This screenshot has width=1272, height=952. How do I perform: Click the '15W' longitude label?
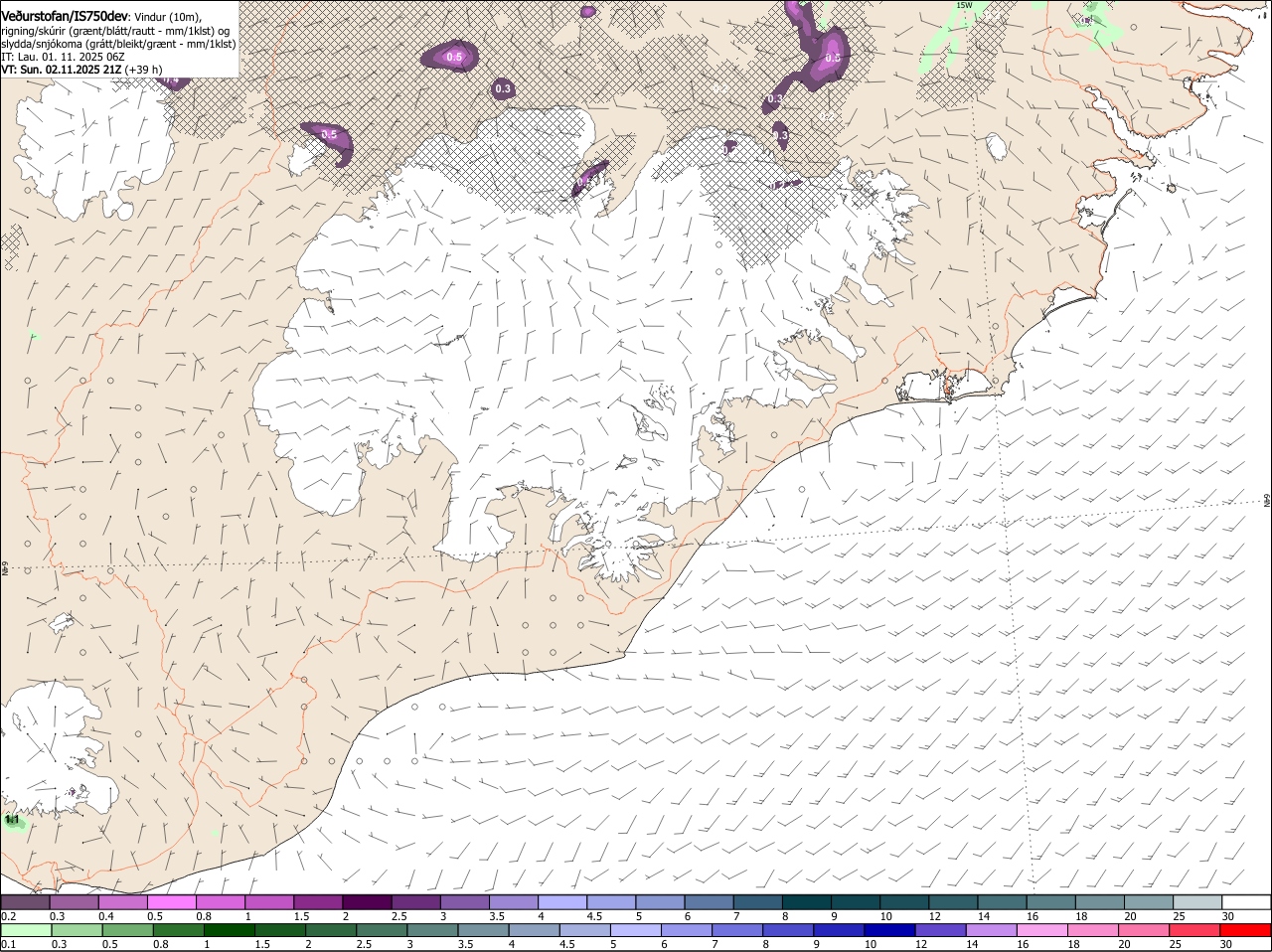964,5
